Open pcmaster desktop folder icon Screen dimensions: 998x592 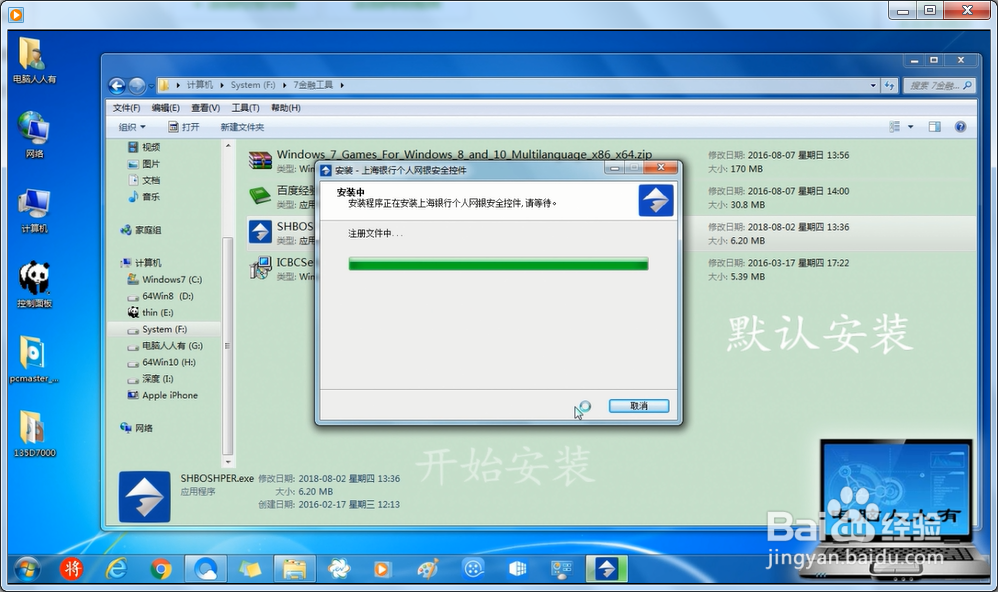pyautogui.click(x=34, y=359)
